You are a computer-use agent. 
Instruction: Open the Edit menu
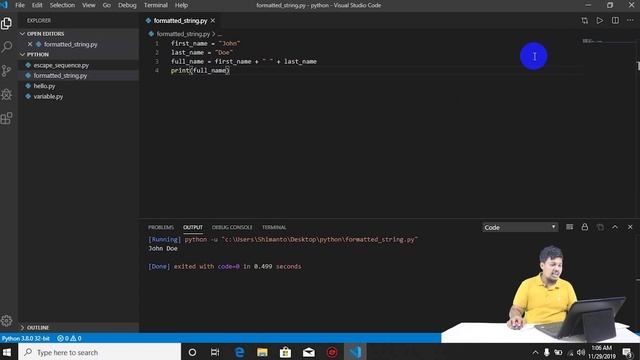pyautogui.click(x=37, y=5)
